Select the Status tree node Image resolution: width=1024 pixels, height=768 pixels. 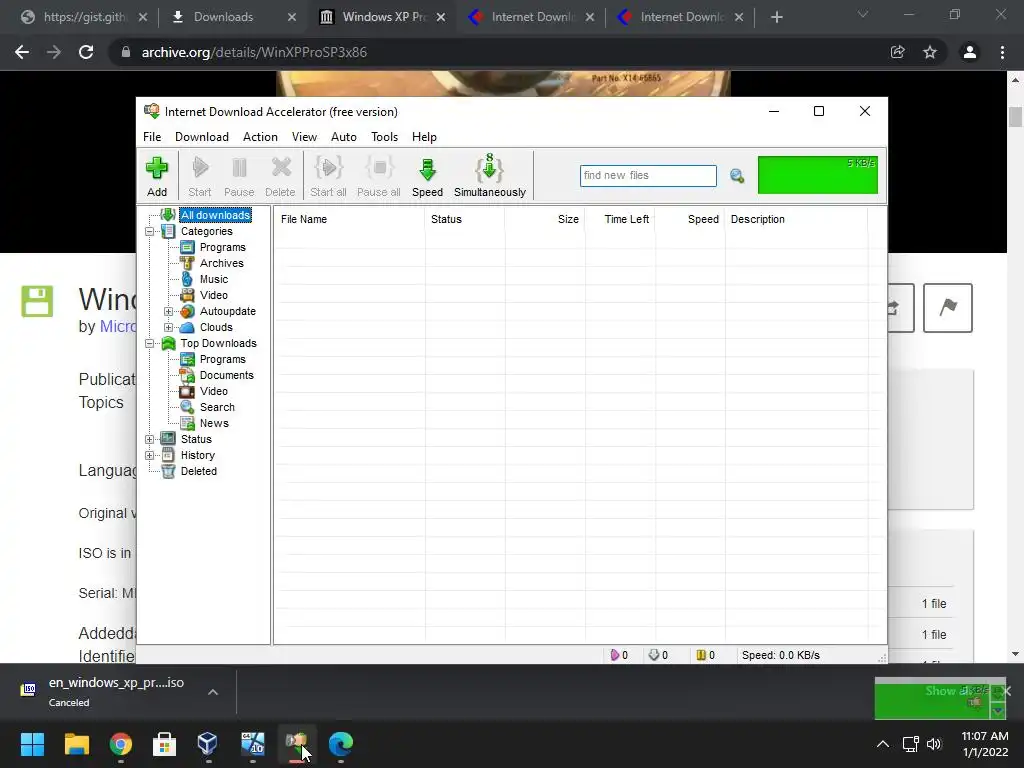196,440
